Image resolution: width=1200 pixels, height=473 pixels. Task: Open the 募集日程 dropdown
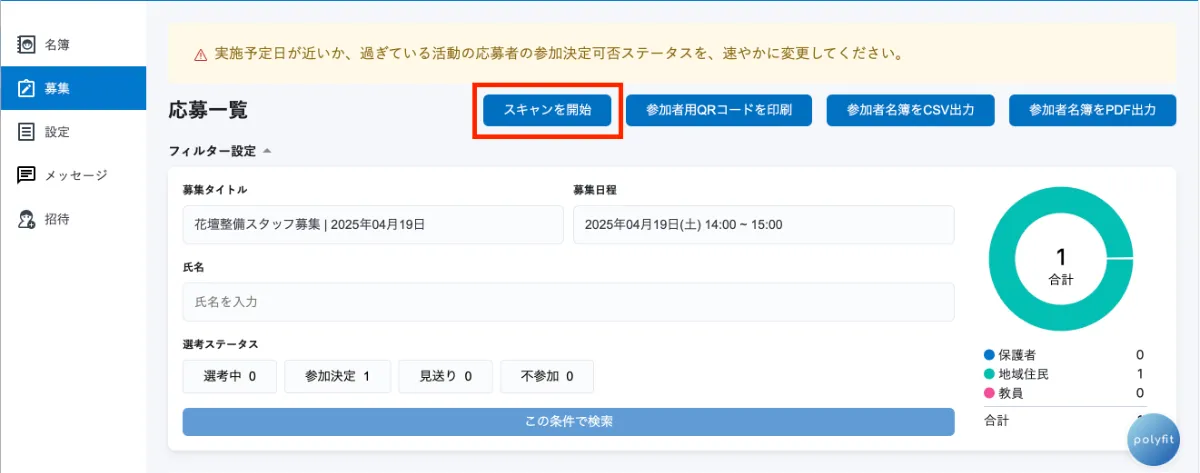[764, 225]
